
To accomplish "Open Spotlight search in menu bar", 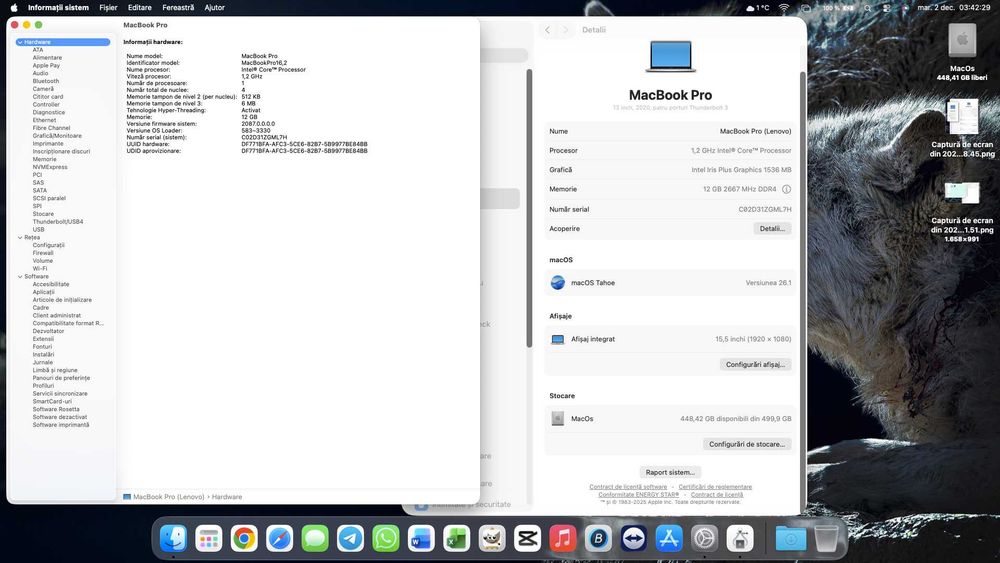I will (x=867, y=8).
